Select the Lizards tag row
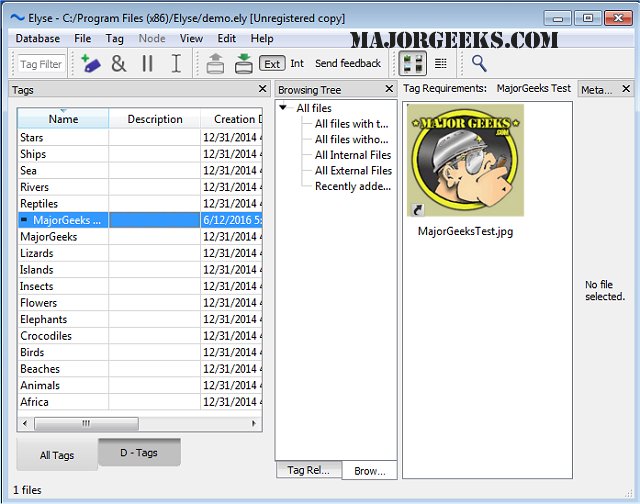This screenshot has height=504, width=640. (x=140, y=253)
